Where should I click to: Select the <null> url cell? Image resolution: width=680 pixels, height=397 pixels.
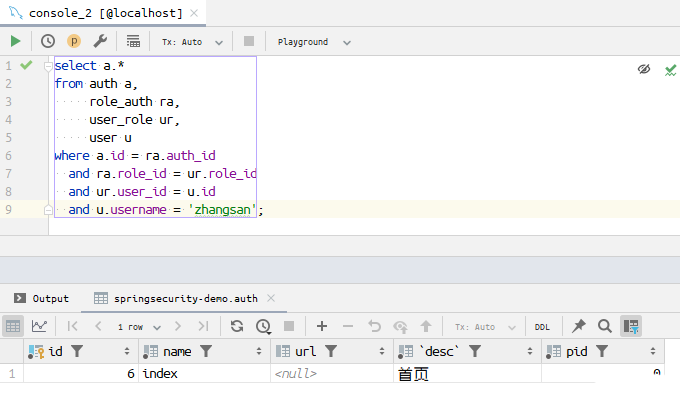click(x=332, y=374)
